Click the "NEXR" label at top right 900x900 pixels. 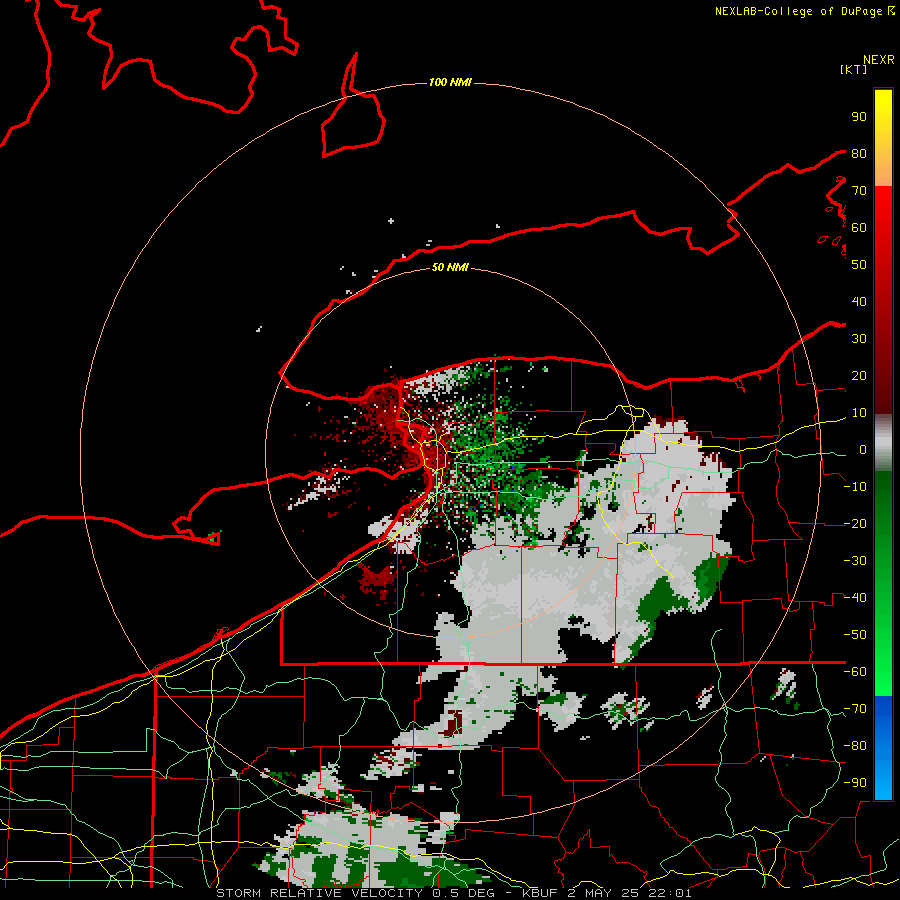click(879, 60)
